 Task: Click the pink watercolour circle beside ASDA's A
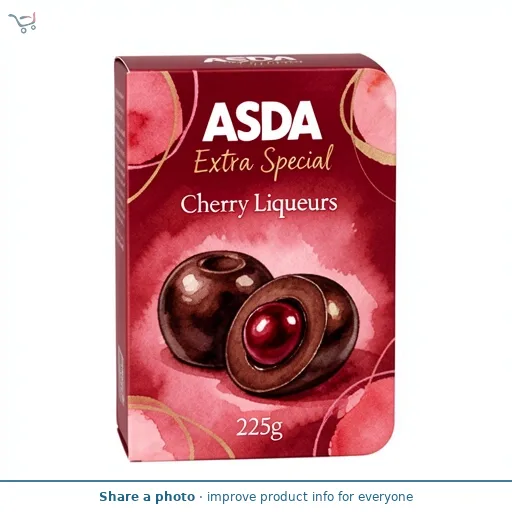pos(153,118)
